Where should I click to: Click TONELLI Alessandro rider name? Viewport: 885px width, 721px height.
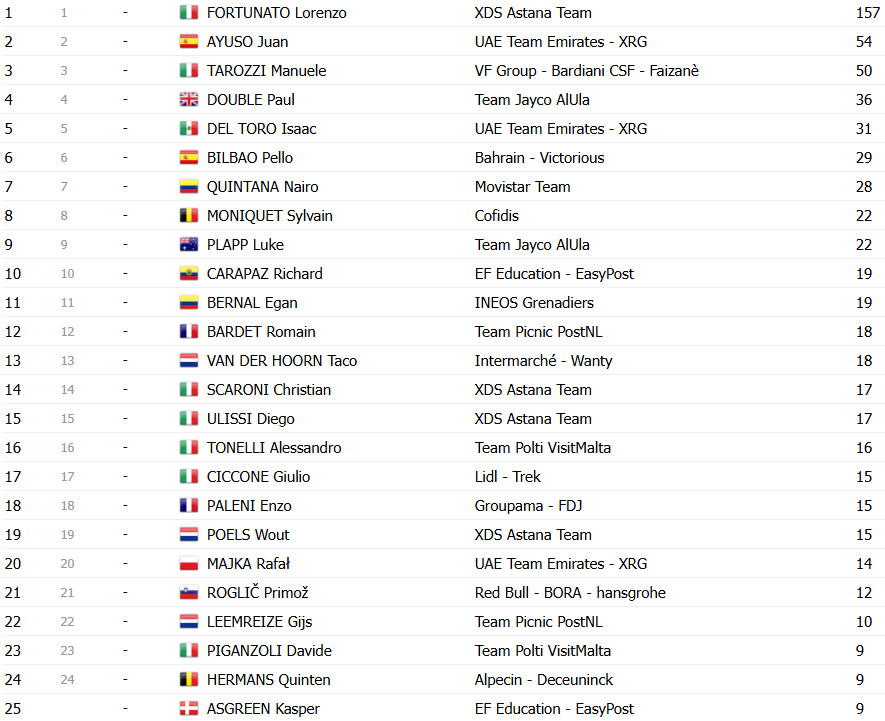pyautogui.click(x=274, y=448)
